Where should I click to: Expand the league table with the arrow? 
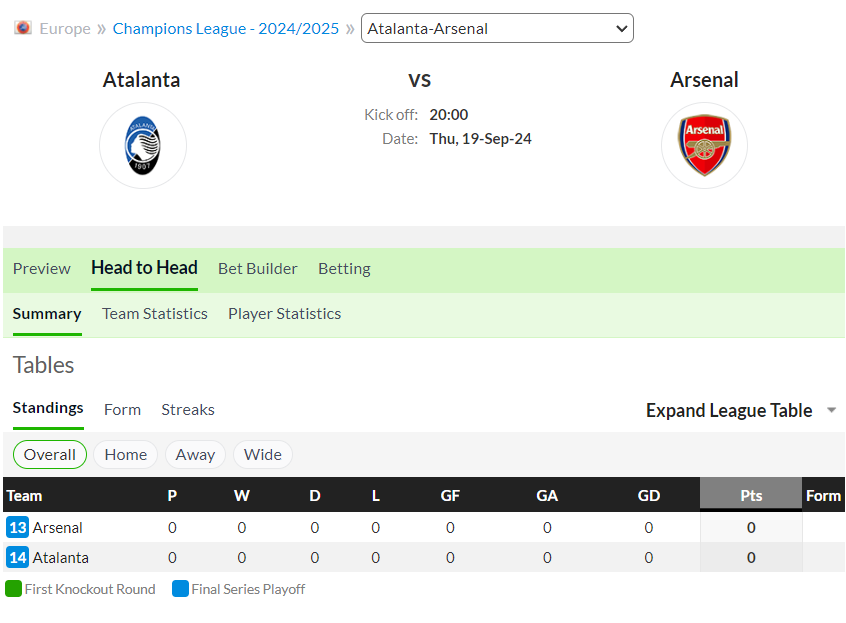(x=831, y=410)
